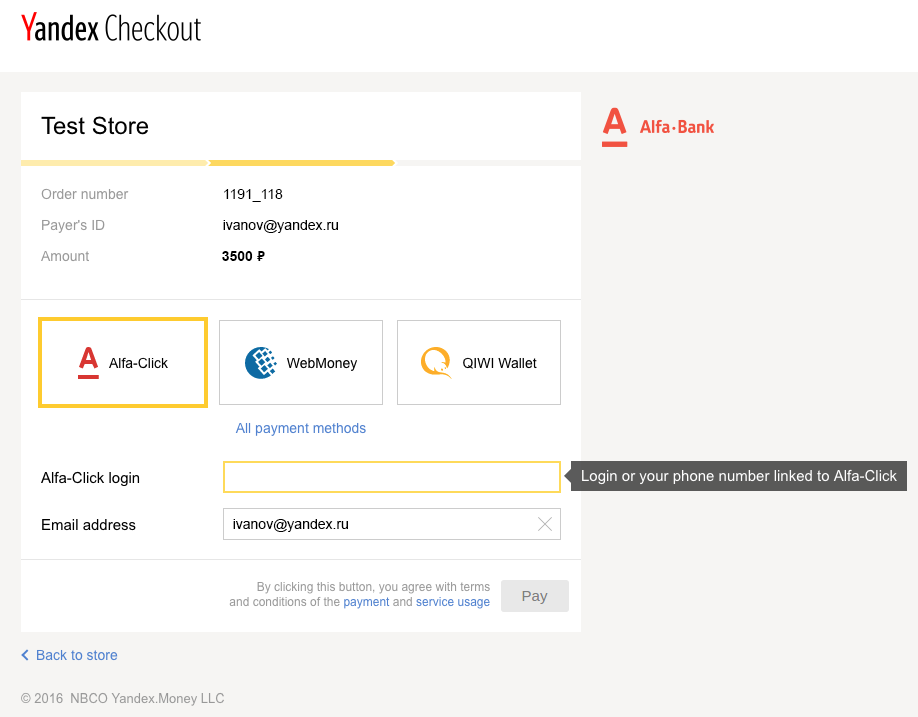Screen dimensions: 918x717
Task: Click the Email address input field
Action: tap(392, 524)
